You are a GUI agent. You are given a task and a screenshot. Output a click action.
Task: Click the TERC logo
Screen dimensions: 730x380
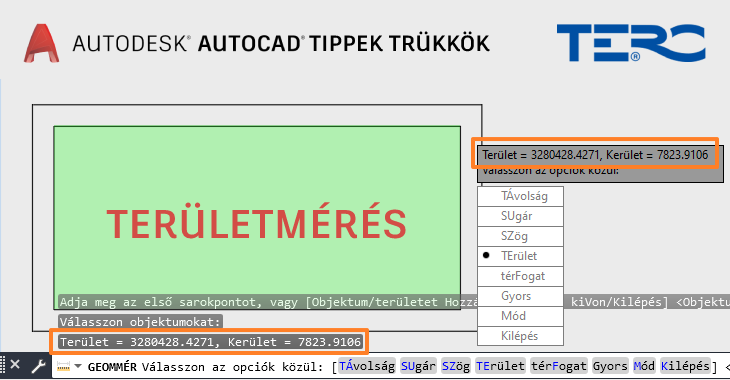coord(631,43)
